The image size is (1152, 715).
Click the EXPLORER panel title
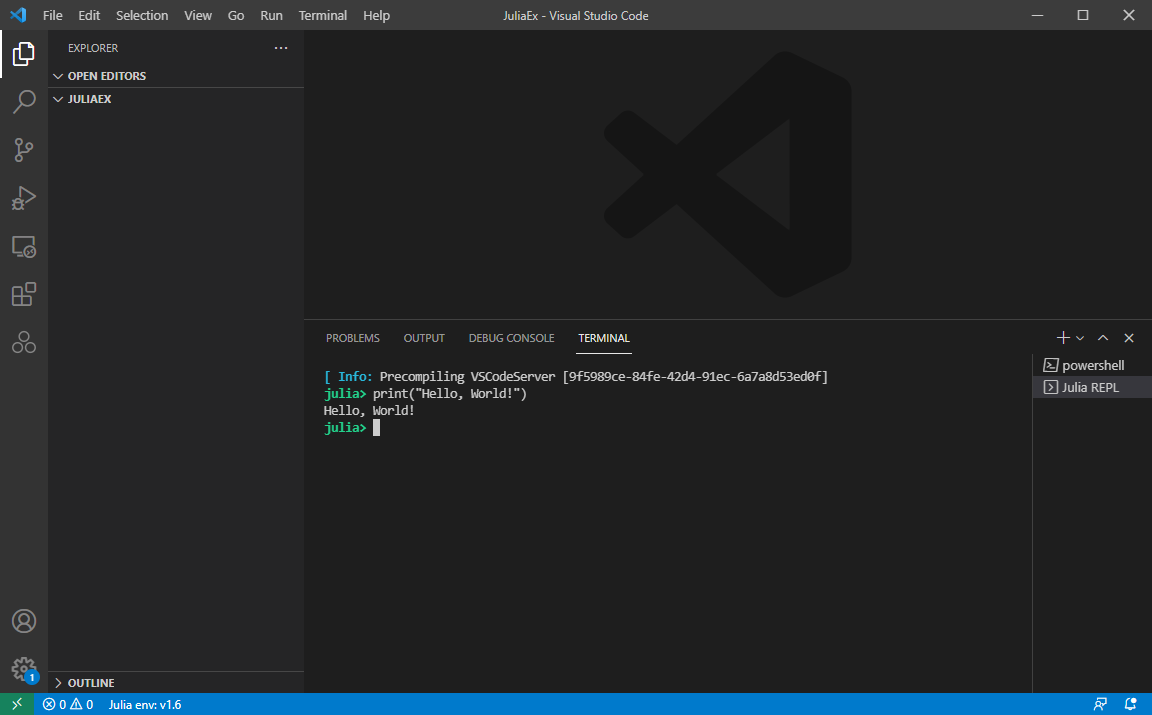[x=93, y=48]
